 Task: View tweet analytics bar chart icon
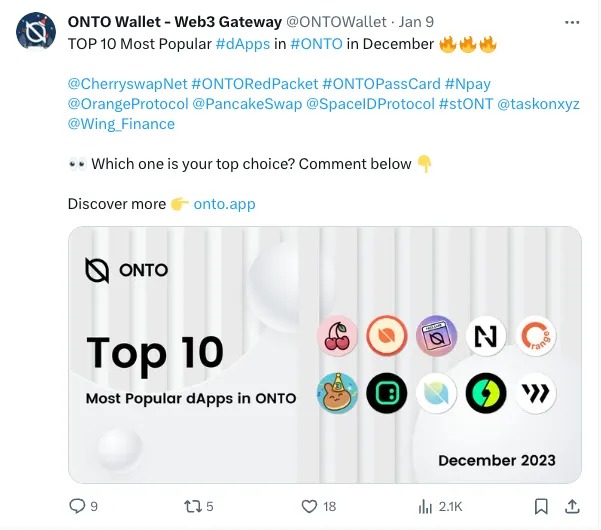pyautogui.click(x=423, y=506)
